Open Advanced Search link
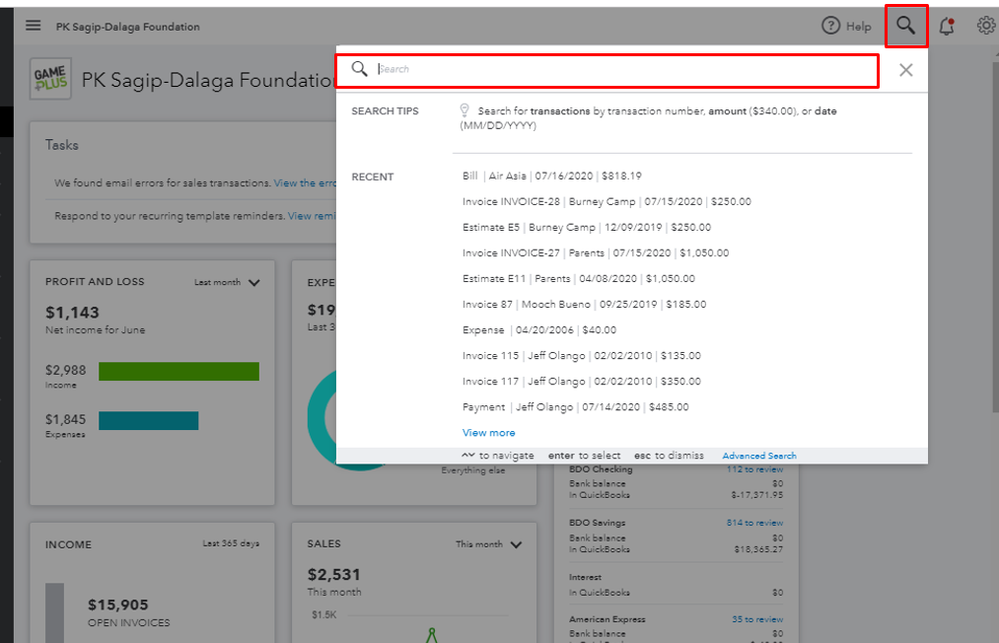 759,456
